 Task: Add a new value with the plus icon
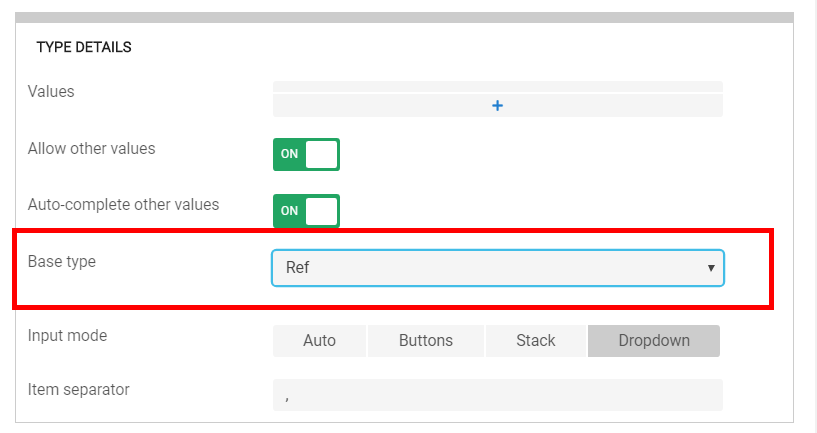pos(498,106)
